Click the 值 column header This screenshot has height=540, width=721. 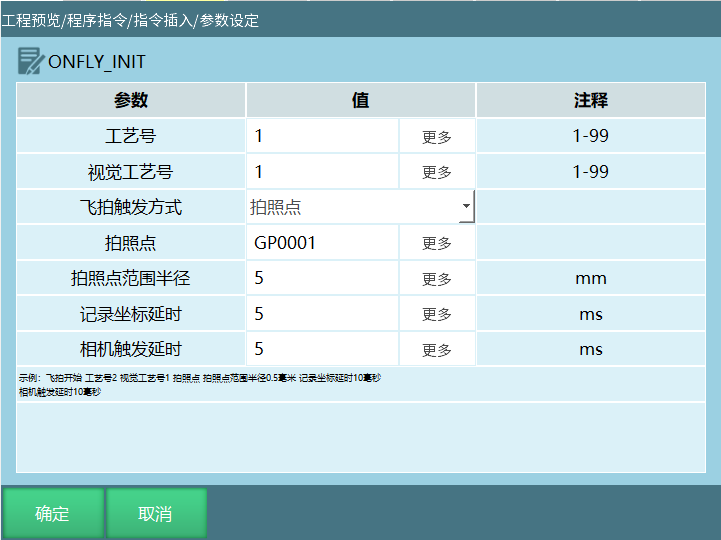click(361, 100)
